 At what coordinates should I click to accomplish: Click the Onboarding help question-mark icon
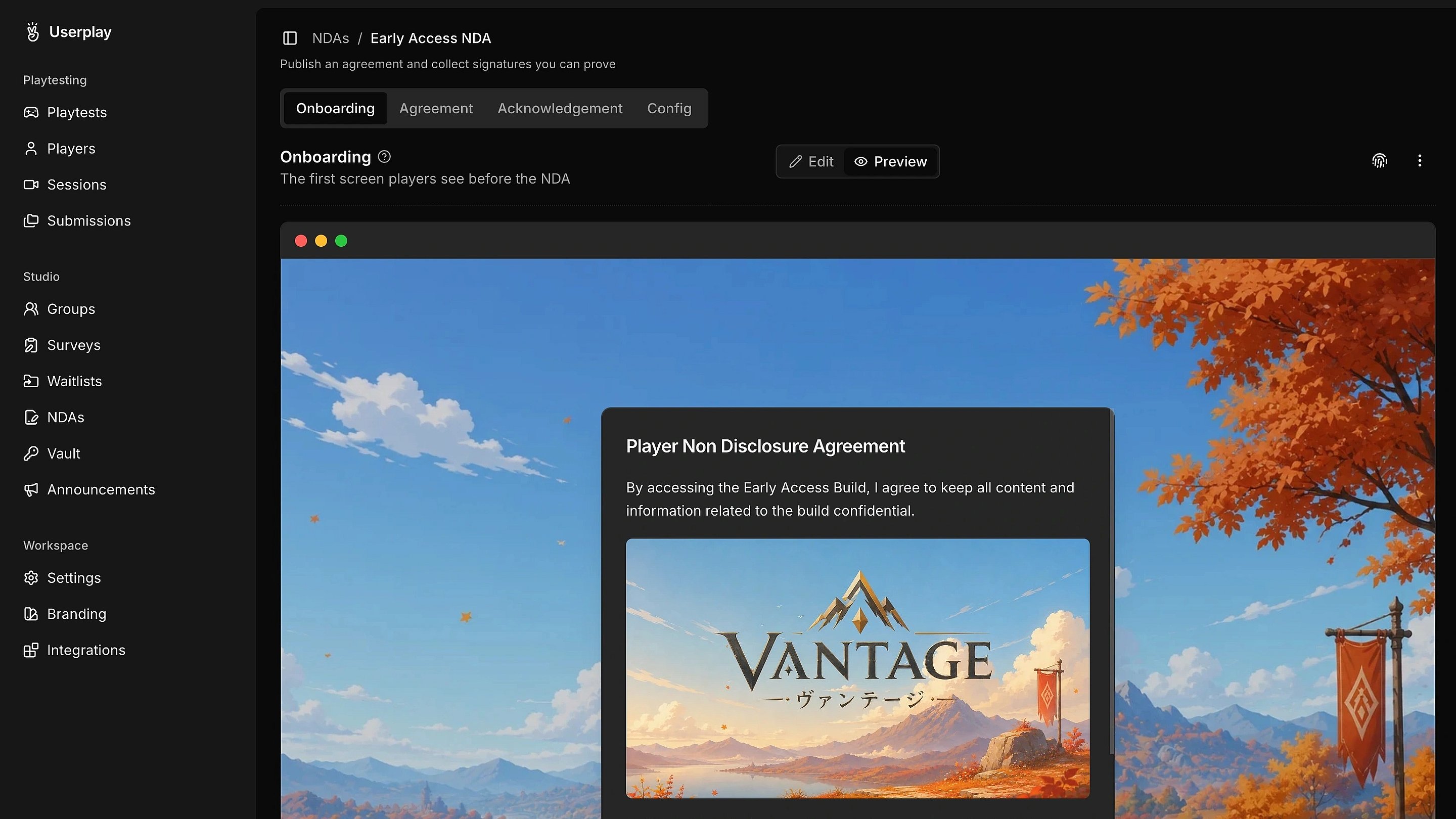(384, 157)
